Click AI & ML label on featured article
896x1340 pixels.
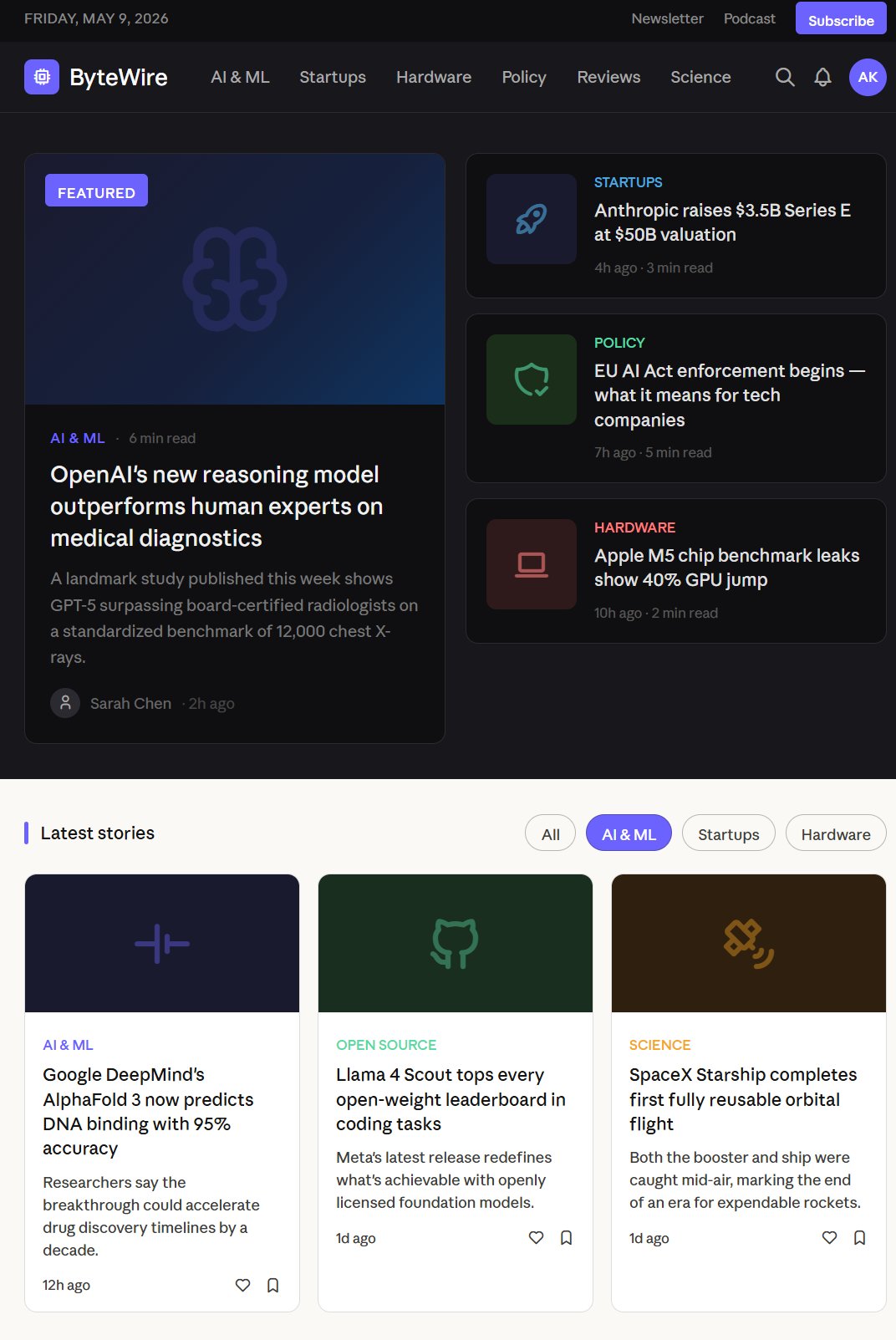tap(77, 438)
